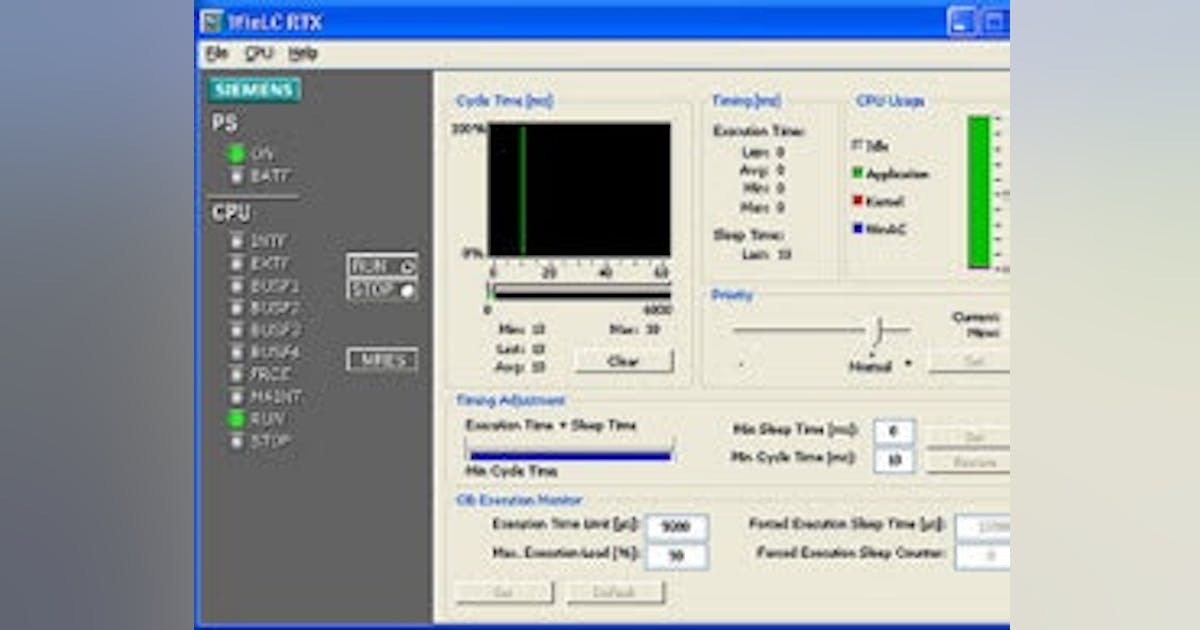Screen dimensions: 1200x630
Task: Click the SIEMENS logo in the sidebar
Action: coord(254,90)
